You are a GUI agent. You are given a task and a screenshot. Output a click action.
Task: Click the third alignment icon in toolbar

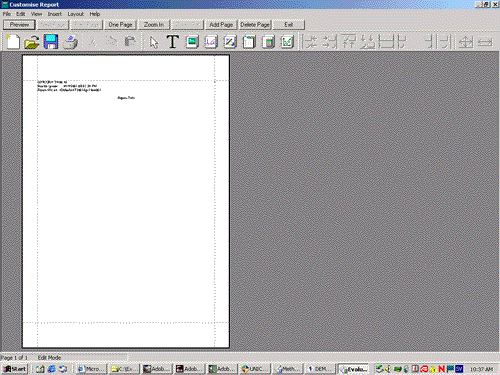[349, 42]
